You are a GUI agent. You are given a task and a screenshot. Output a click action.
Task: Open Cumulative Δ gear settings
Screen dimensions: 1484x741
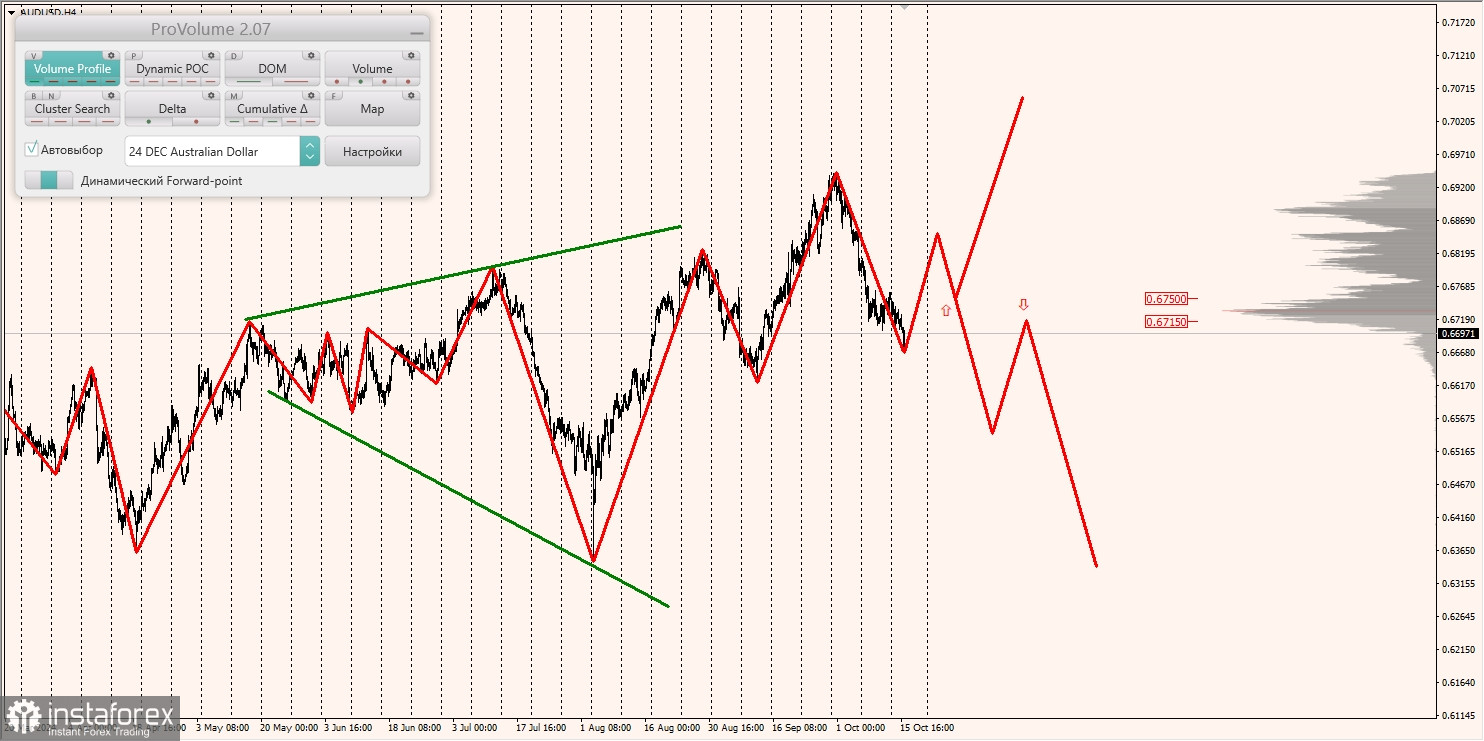pyautogui.click(x=311, y=95)
